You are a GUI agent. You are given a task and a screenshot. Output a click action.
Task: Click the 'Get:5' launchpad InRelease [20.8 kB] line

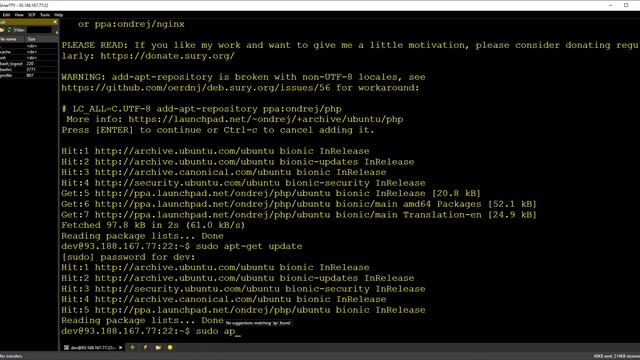pyautogui.click(x=271, y=193)
